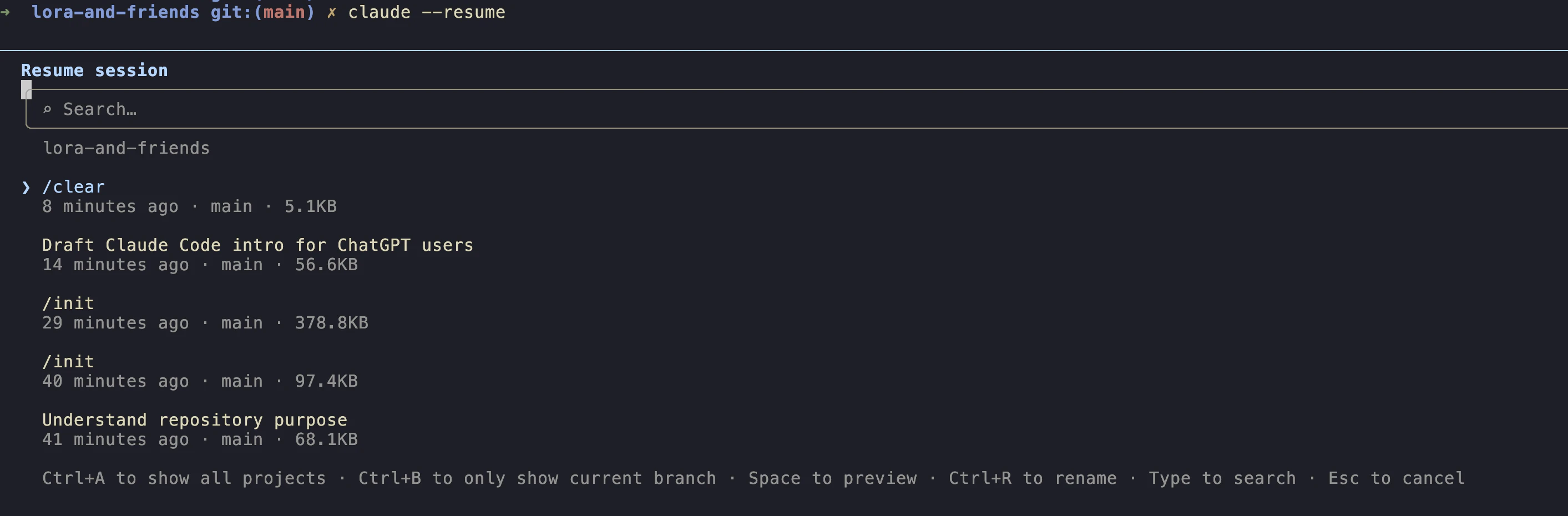Open Understand repository purpose session
The height and width of the screenshot is (516, 1568).
click(200, 429)
